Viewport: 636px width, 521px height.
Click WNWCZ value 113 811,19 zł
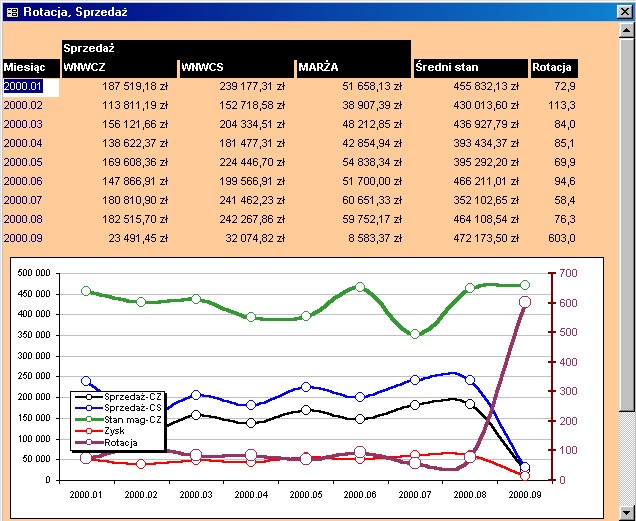tap(135, 105)
